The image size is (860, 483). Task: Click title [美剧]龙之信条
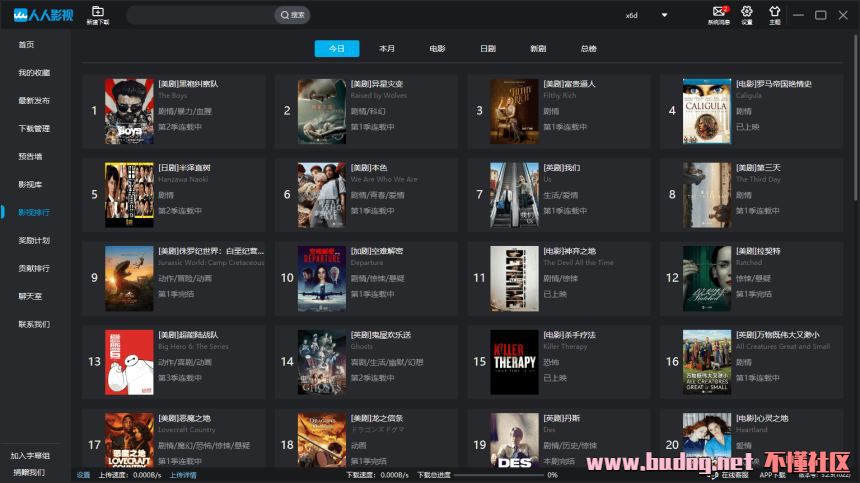point(377,418)
